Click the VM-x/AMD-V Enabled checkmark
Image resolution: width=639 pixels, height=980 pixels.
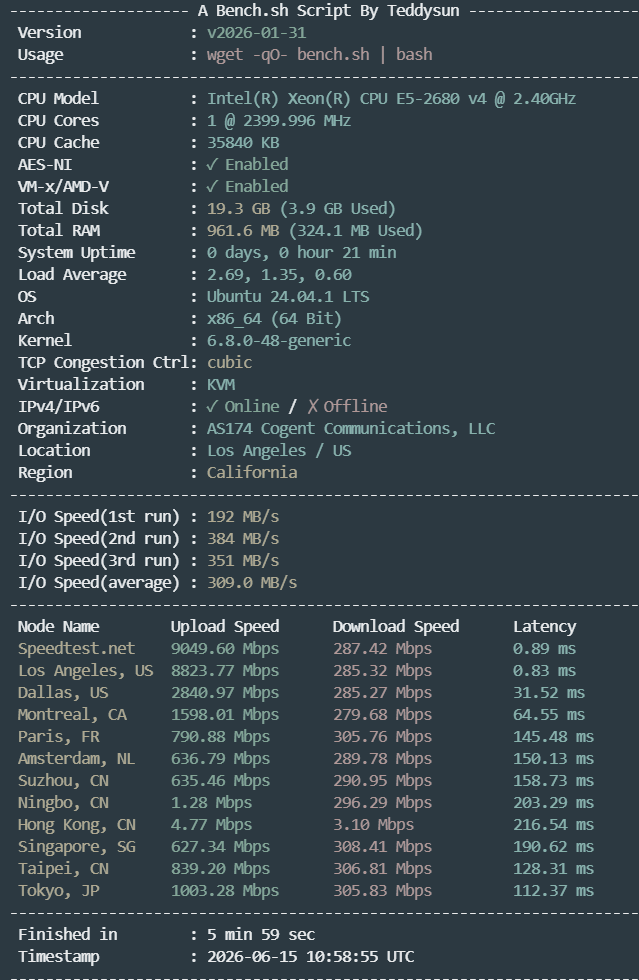[212, 186]
